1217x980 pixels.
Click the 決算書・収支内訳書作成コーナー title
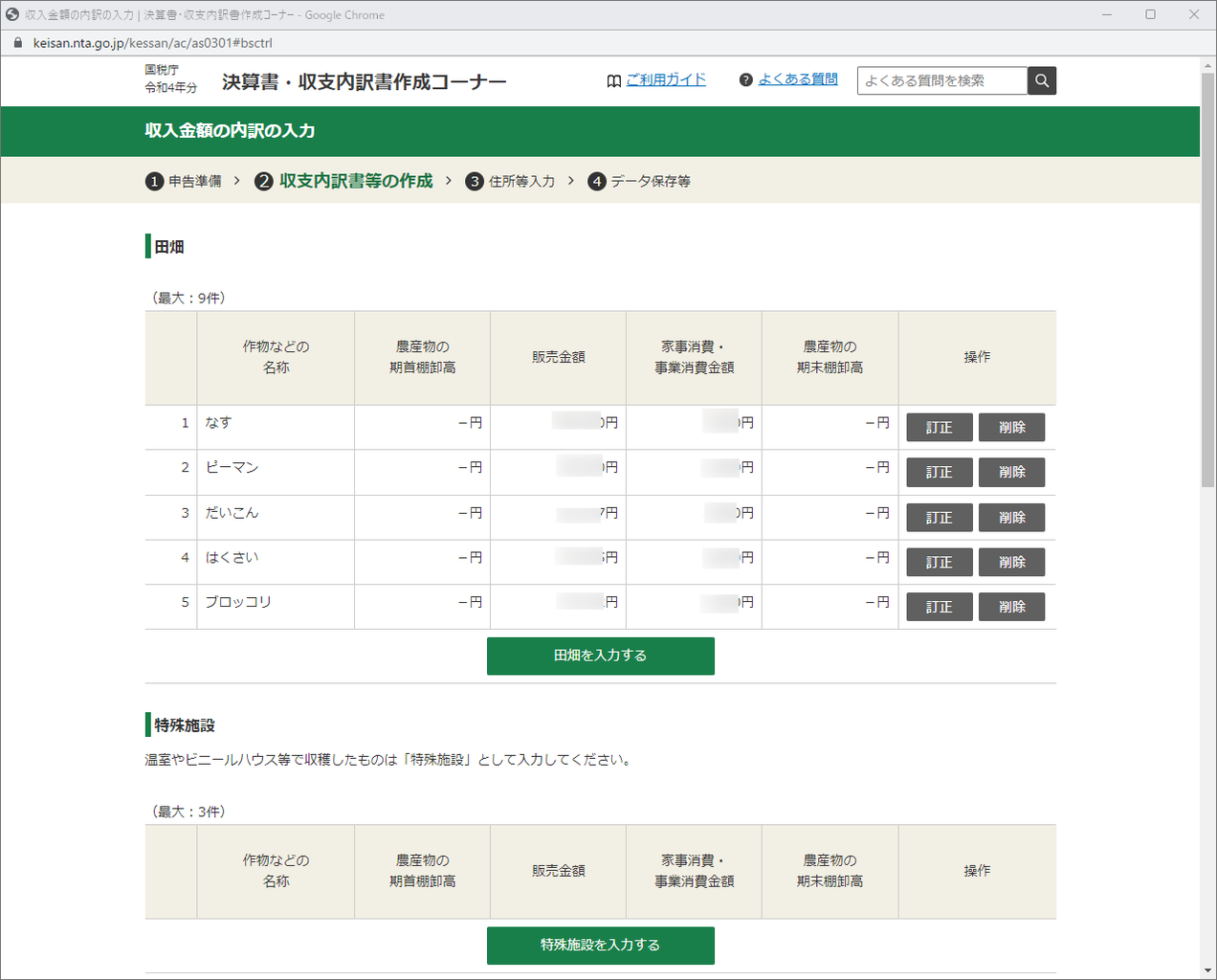(x=365, y=82)
